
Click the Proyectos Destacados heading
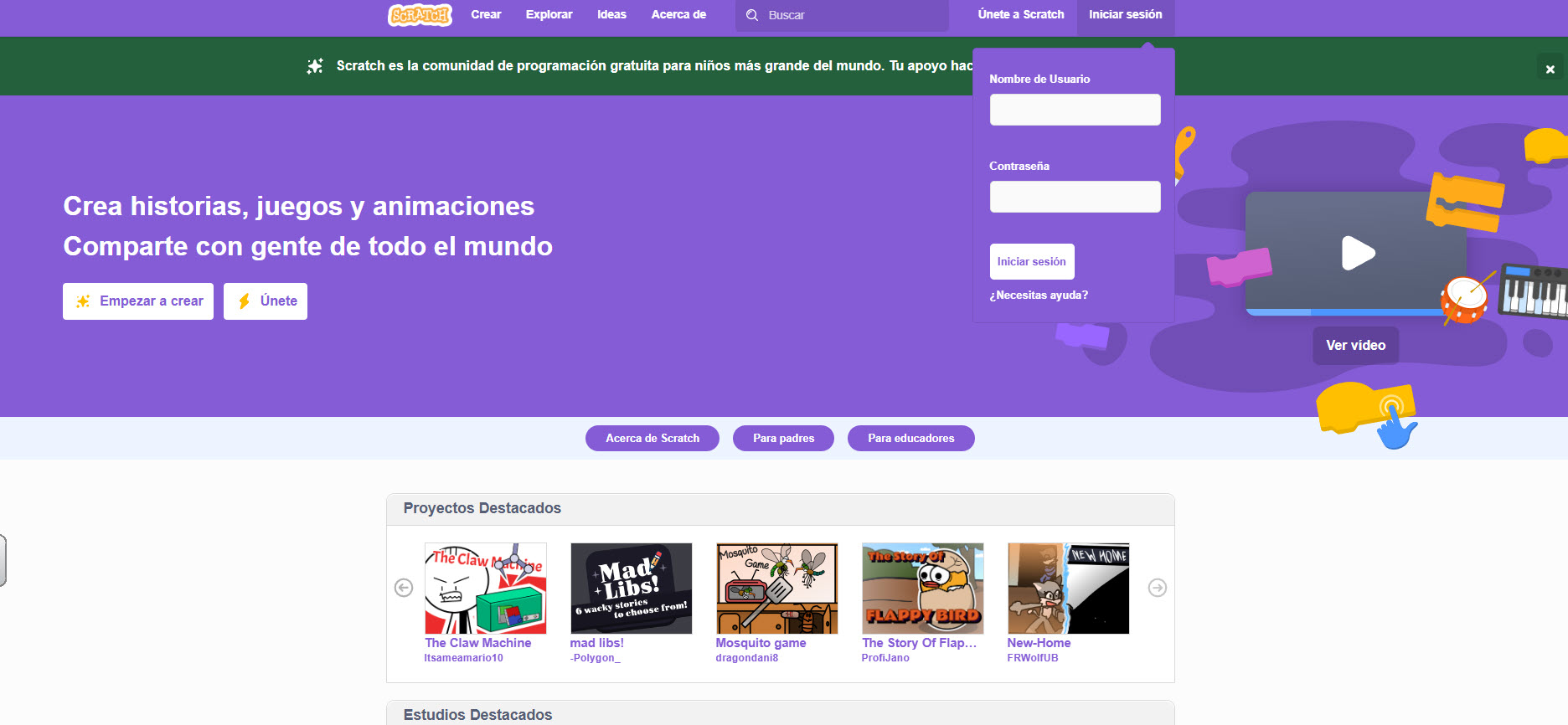point(482,508)
